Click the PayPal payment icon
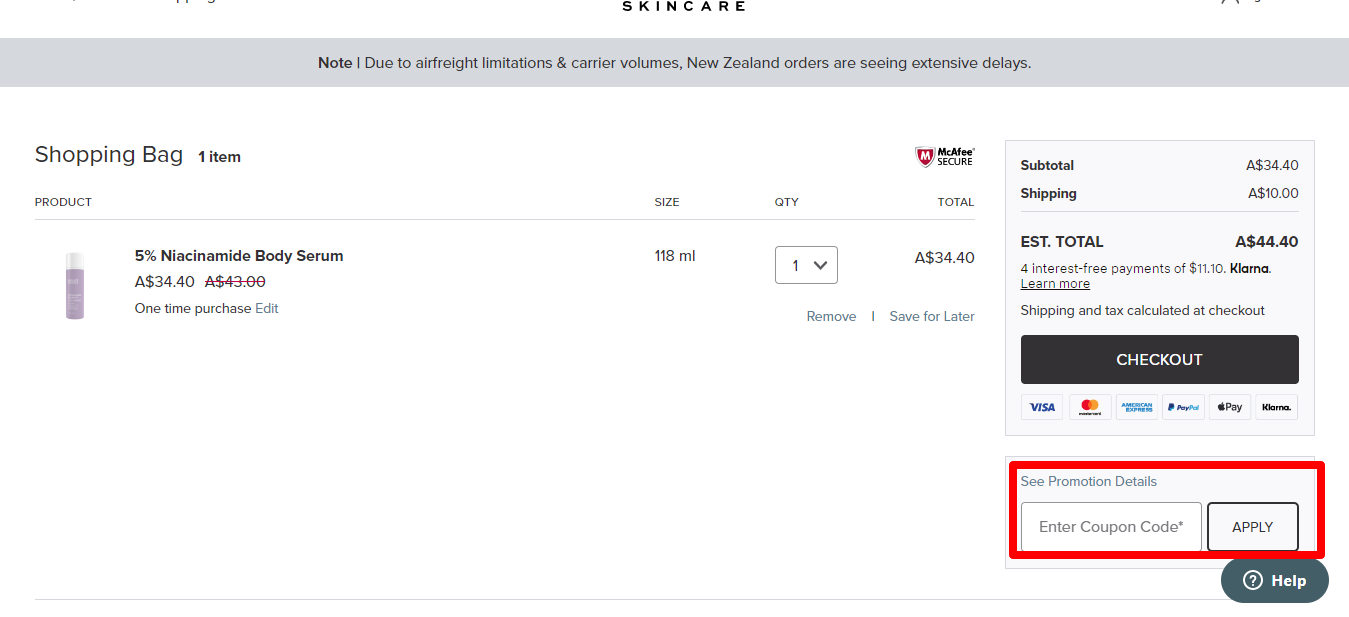This screenshot has height=617, width=1349. pyautogui.click(x=1184, y=407)
